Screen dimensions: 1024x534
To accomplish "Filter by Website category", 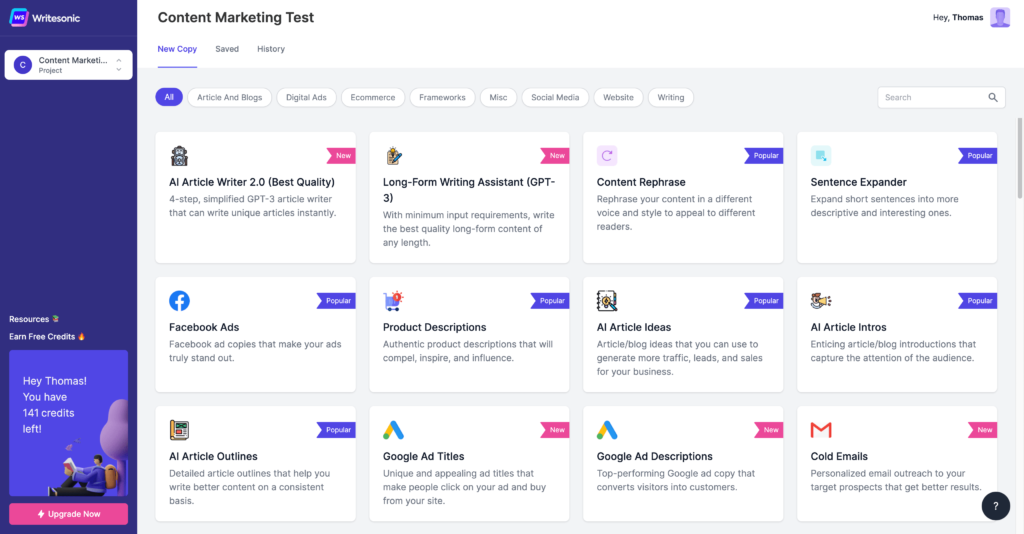I will pyautogui.click(x=618, y=97).
